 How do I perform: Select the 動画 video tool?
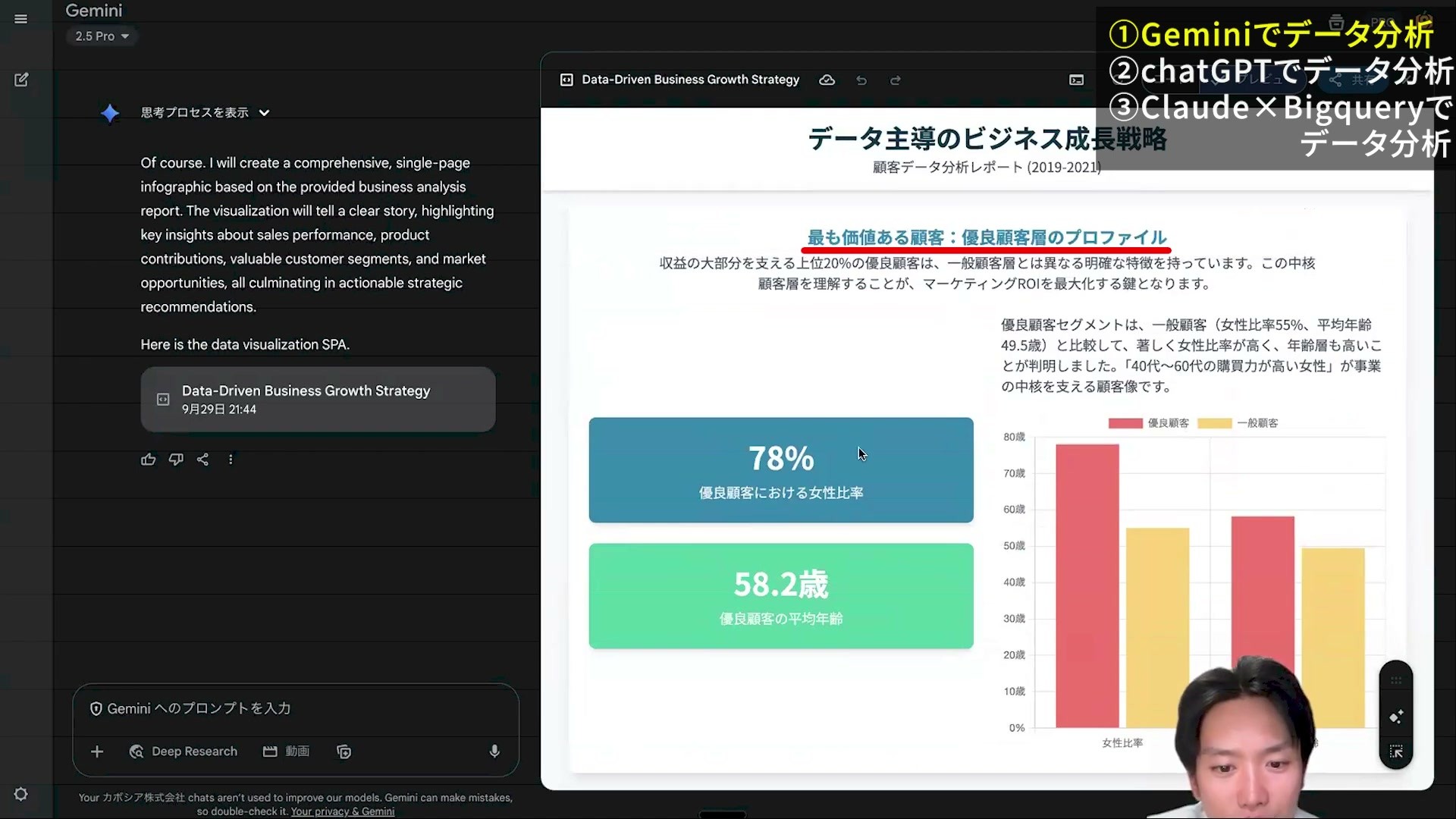click(286, 752)
